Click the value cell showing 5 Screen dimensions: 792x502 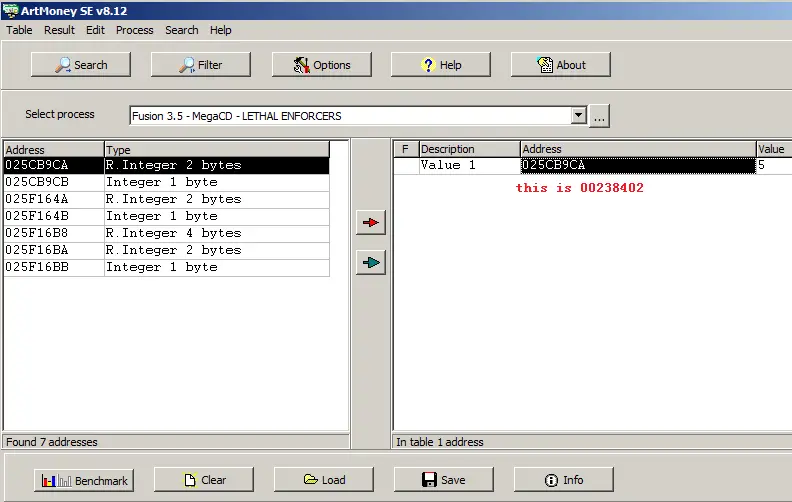point(774,165)
